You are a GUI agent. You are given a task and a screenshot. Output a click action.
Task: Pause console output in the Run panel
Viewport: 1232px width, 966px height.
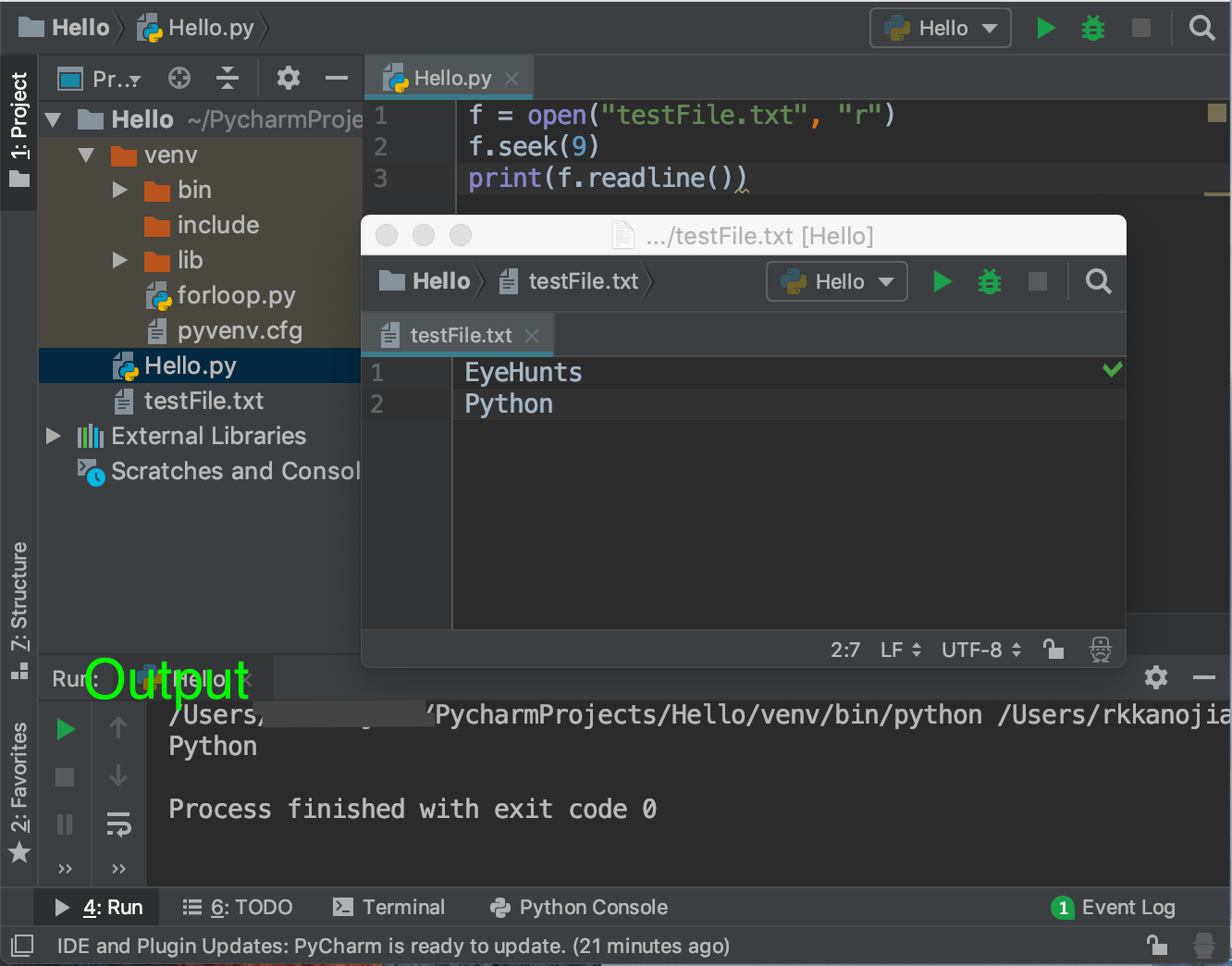pos(65,824)
